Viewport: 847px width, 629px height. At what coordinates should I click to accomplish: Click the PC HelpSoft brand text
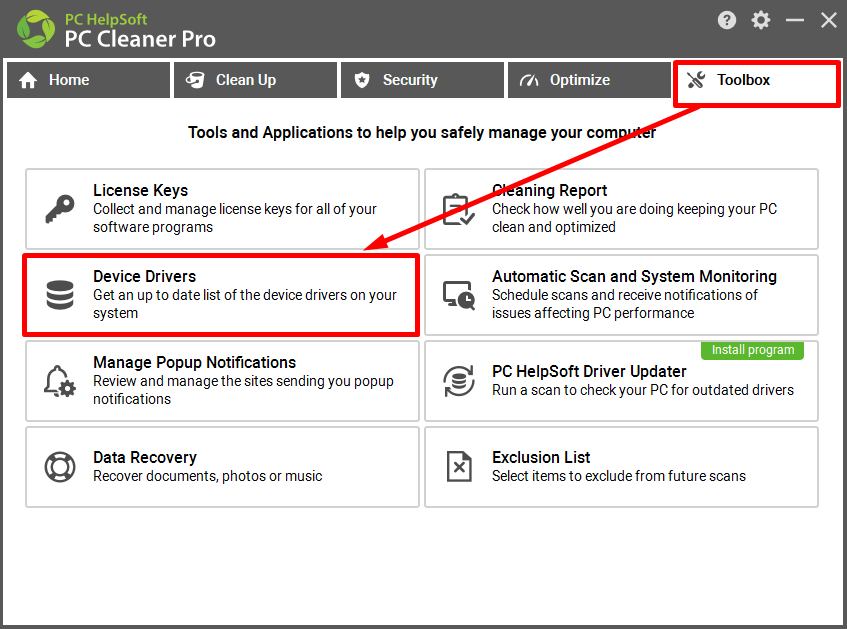(106, 19)
